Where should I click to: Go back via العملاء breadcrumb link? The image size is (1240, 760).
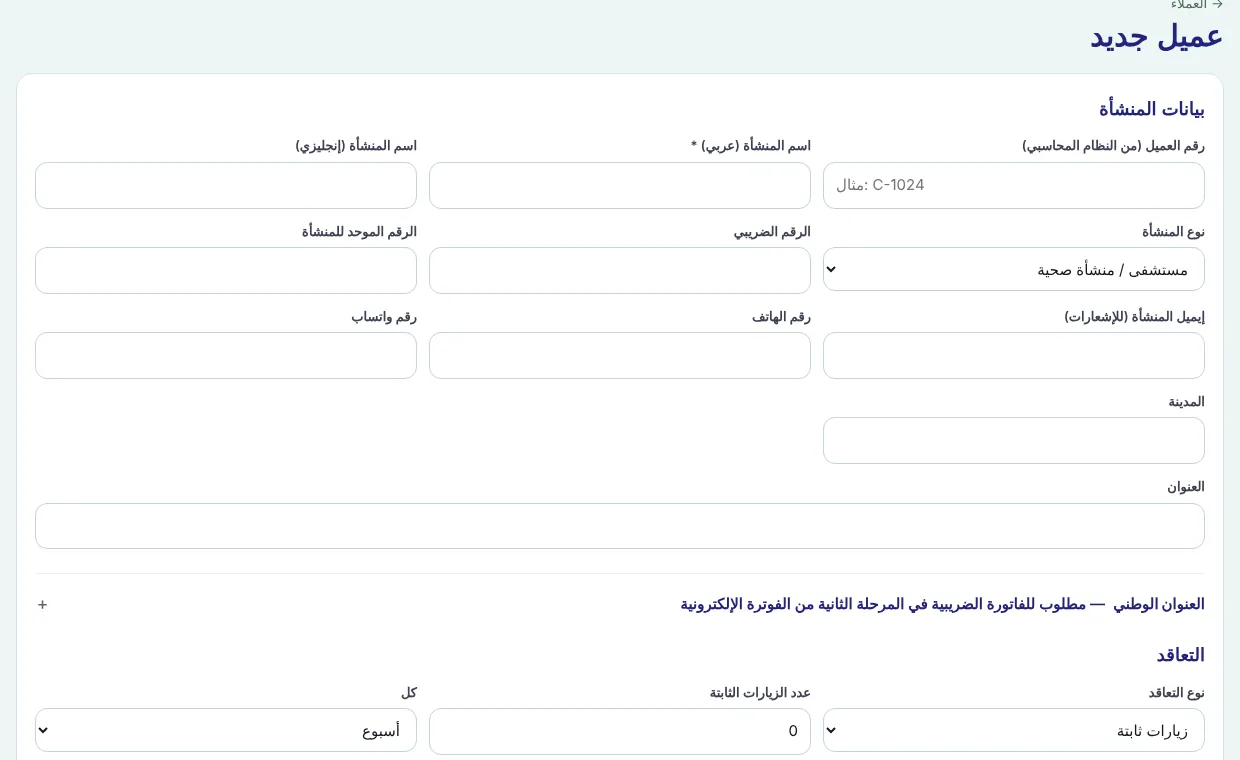(1196, 4)
